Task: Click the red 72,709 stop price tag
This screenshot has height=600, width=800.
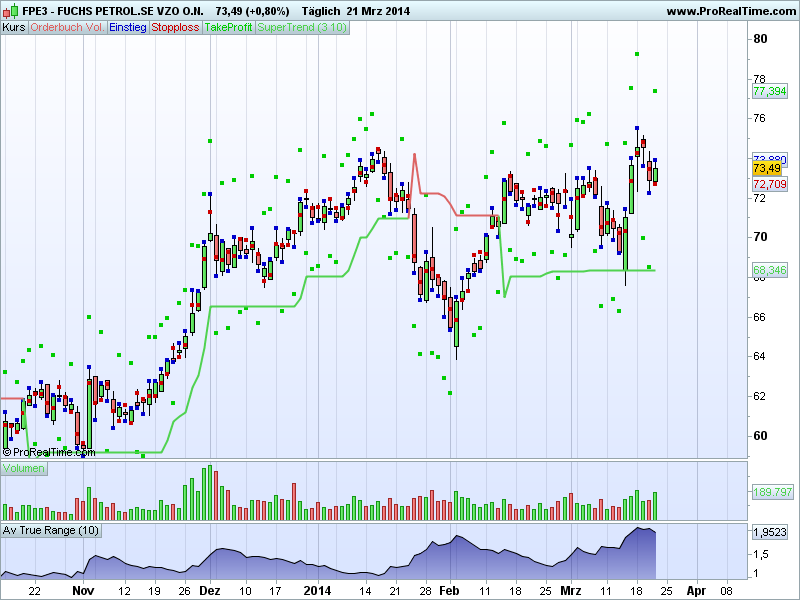Action: [x=769, y=184]
